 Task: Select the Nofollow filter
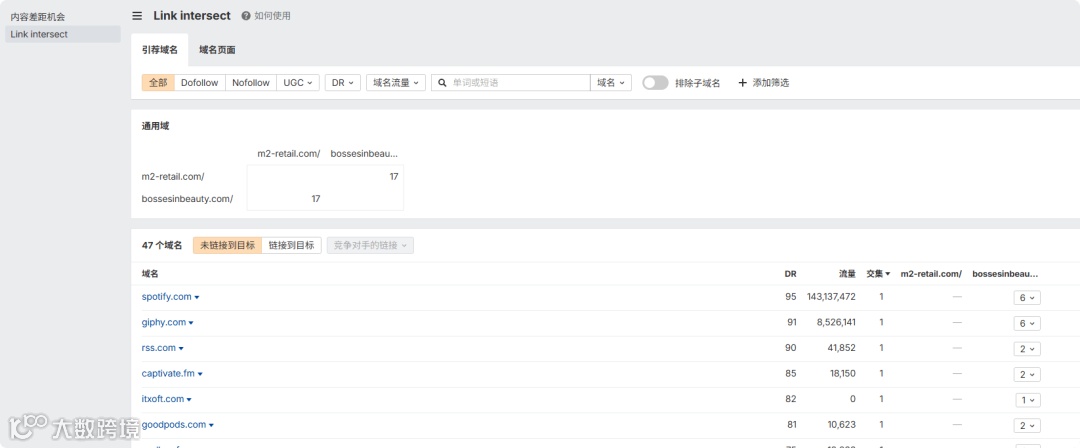point(251,83)
